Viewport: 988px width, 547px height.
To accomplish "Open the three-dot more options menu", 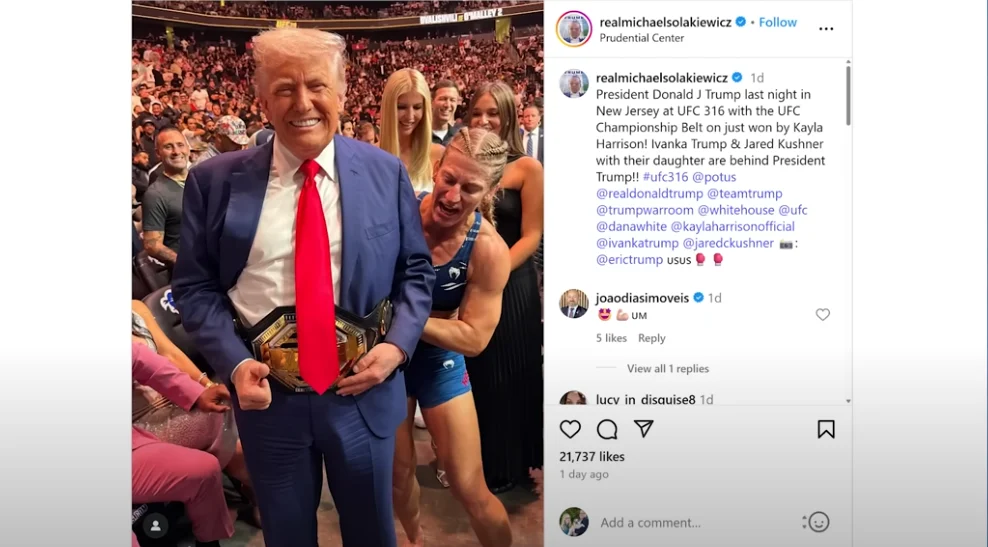I will (825, 29).
